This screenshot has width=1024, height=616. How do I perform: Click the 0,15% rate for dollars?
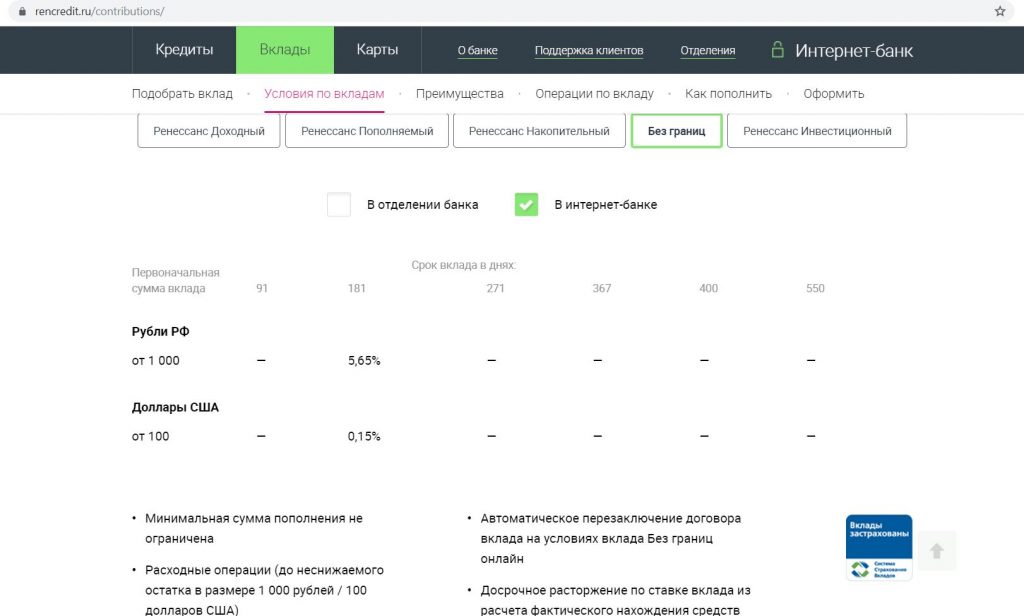pos(364,436)
